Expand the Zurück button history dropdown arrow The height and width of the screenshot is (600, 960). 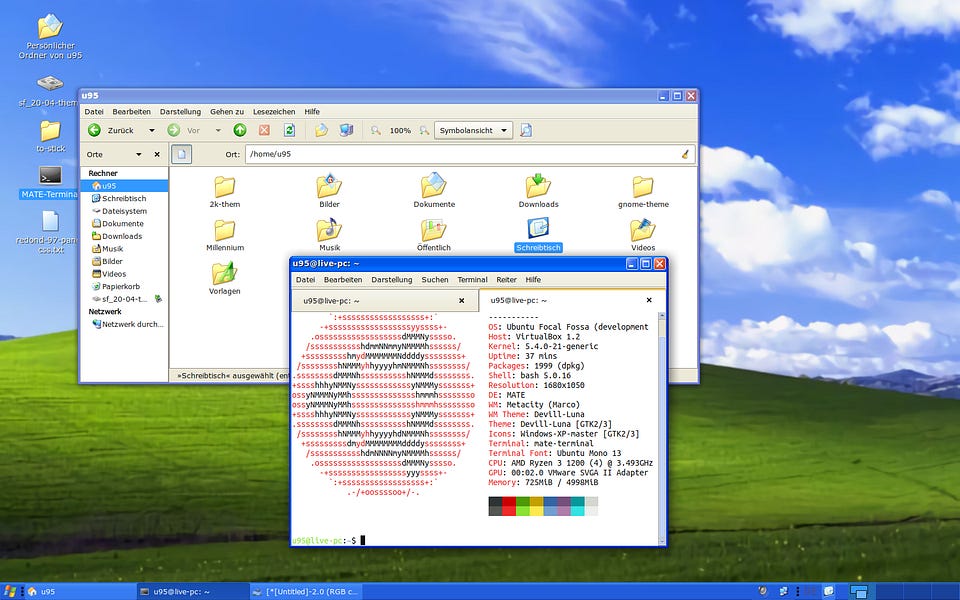pos(151,130)
